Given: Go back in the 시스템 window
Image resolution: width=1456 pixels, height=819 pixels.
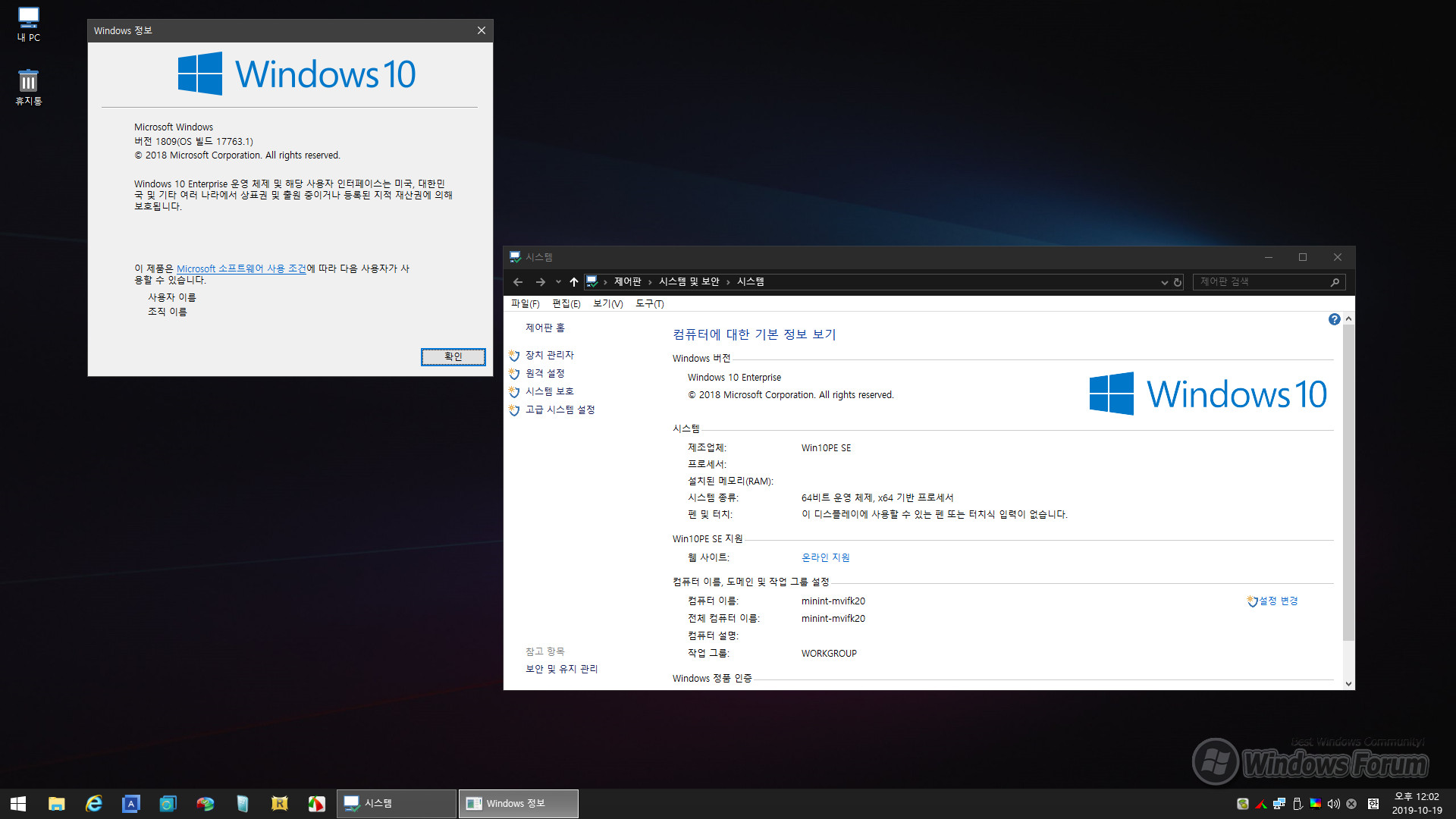Looking at the screenshot, I should [x=518, y=282].
